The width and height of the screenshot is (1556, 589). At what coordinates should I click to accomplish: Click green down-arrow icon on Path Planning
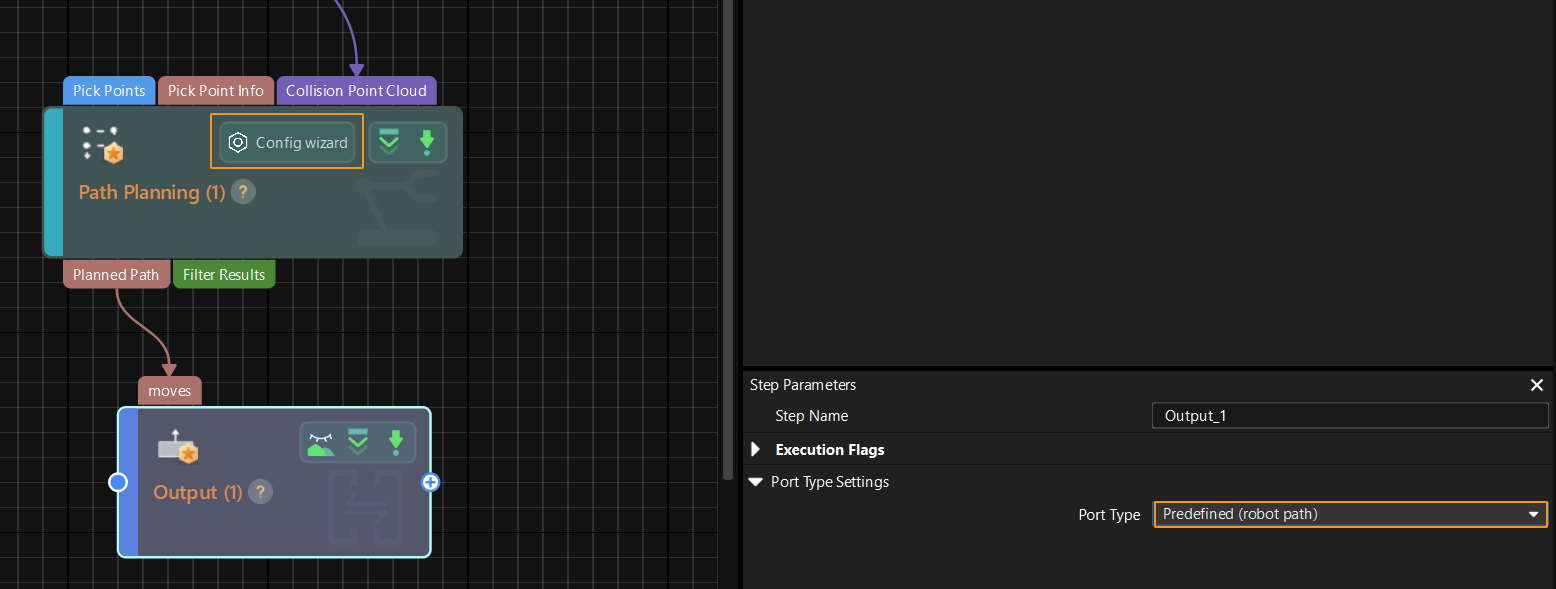click(427, 143)
